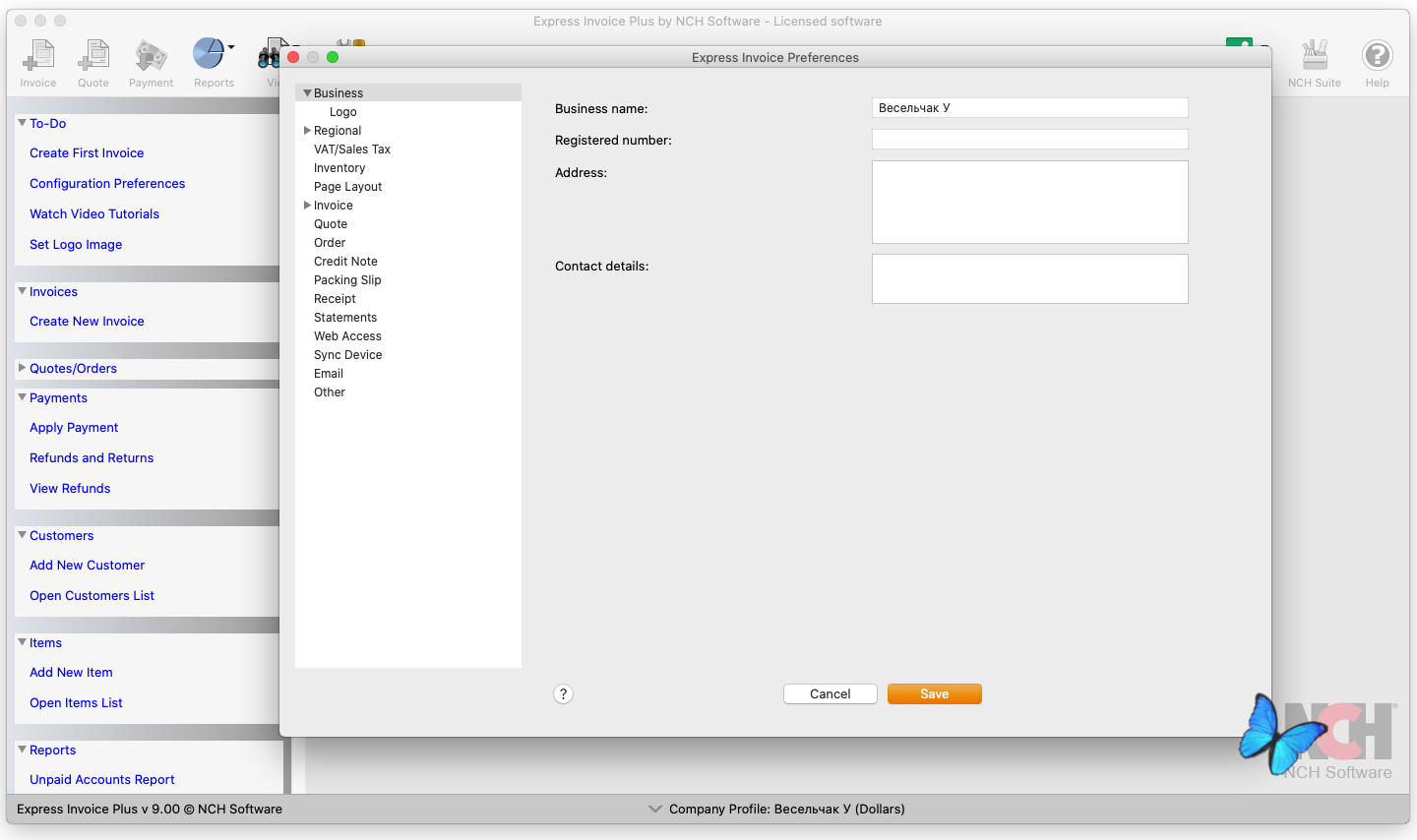Select Email preferences page

click(x=329, y=374)
